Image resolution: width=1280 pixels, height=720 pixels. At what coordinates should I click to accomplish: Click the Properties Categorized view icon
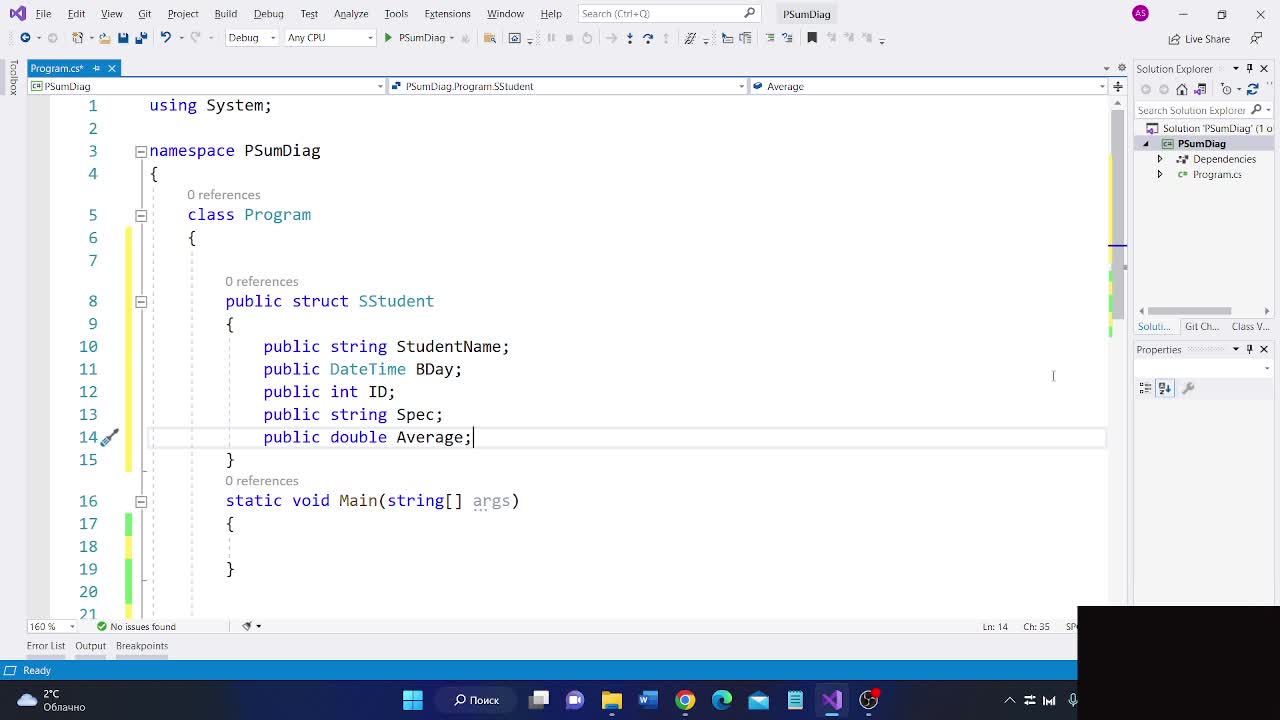tap(1146, 388)
